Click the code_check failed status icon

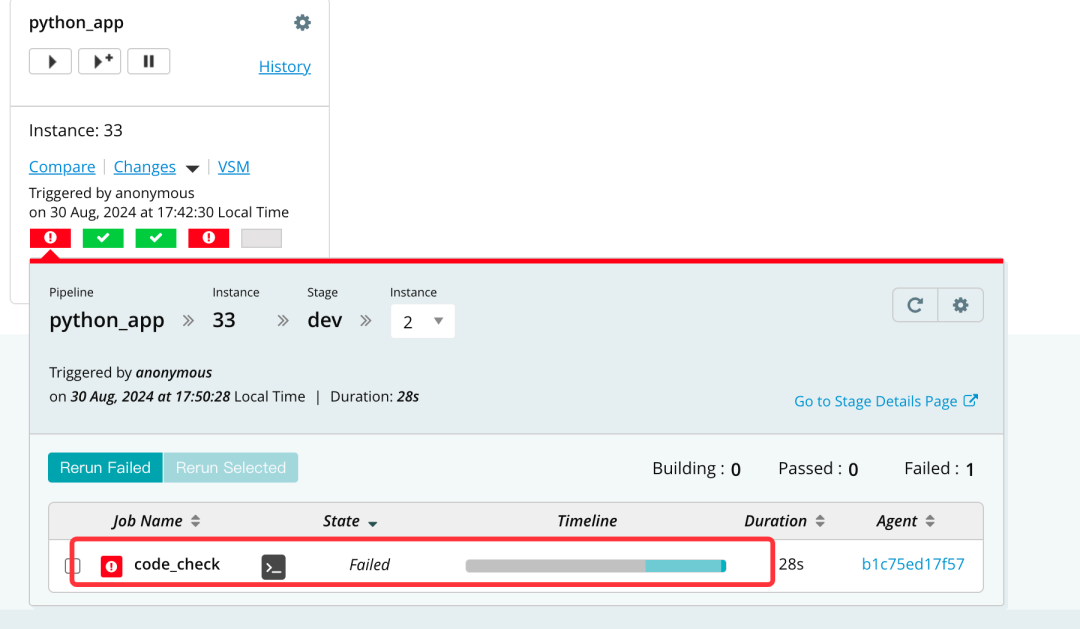[112, 566]
